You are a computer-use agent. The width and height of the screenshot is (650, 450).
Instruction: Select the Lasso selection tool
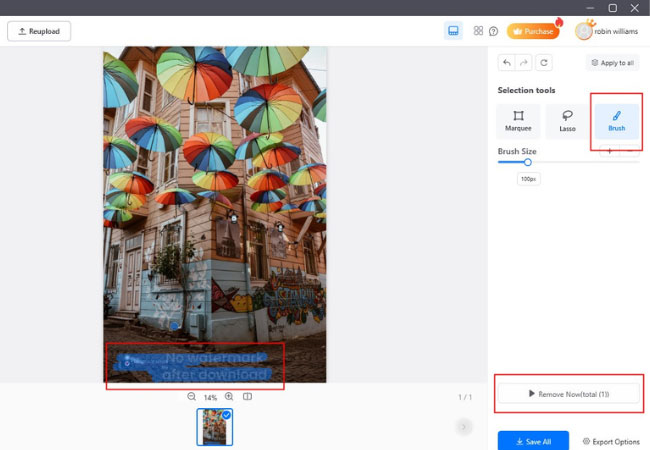(x=567, y=121)
